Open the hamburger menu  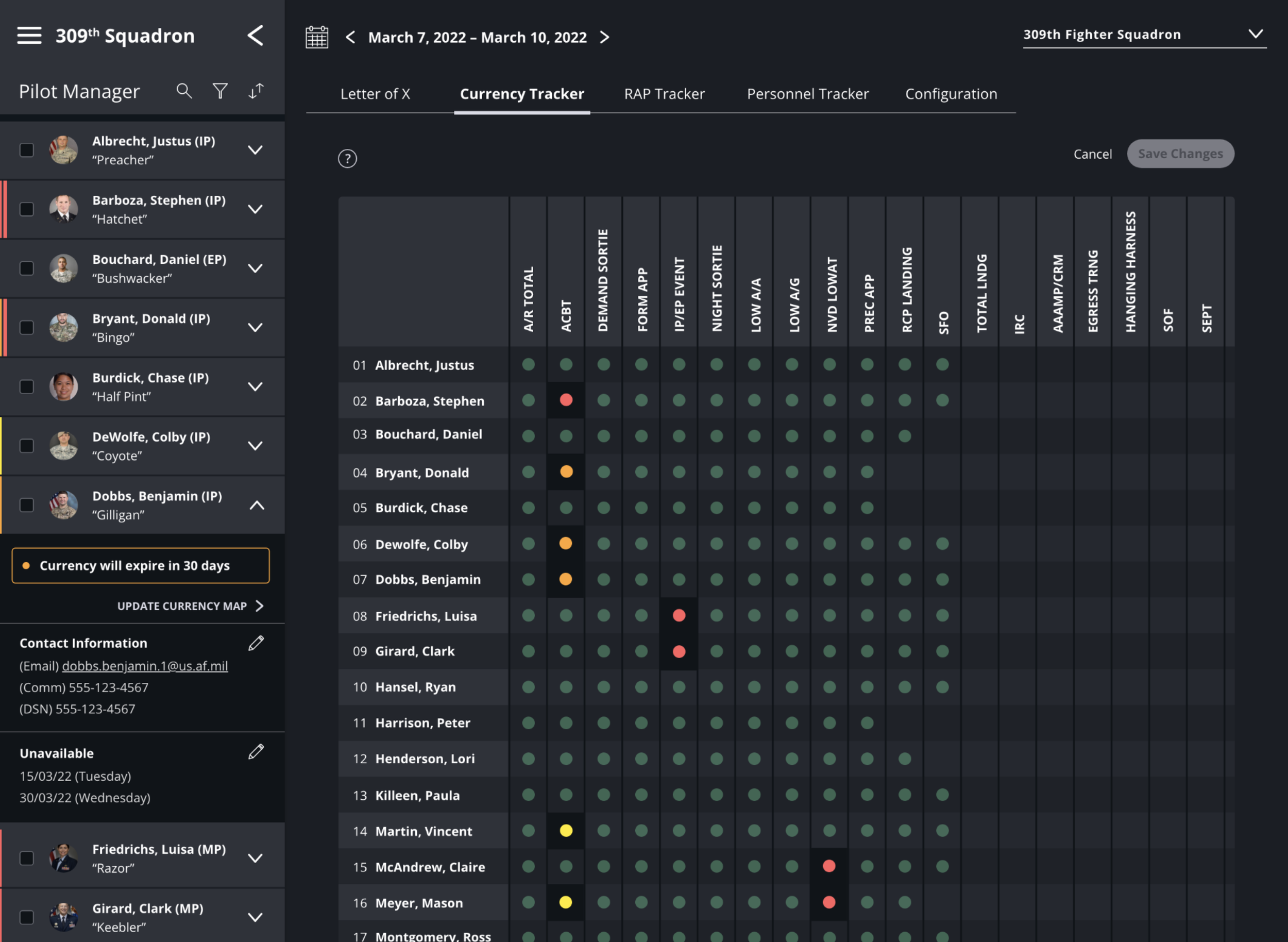pos(29,36)
